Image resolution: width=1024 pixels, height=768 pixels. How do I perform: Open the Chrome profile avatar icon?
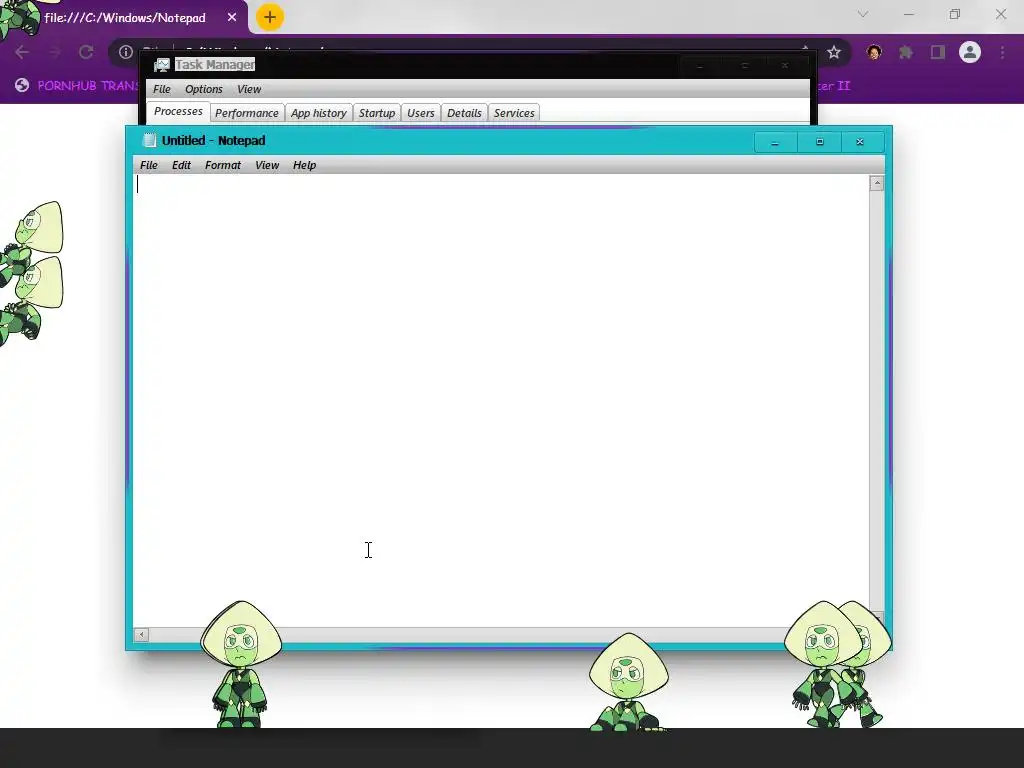pyautogui.click(x=970, y=52)
